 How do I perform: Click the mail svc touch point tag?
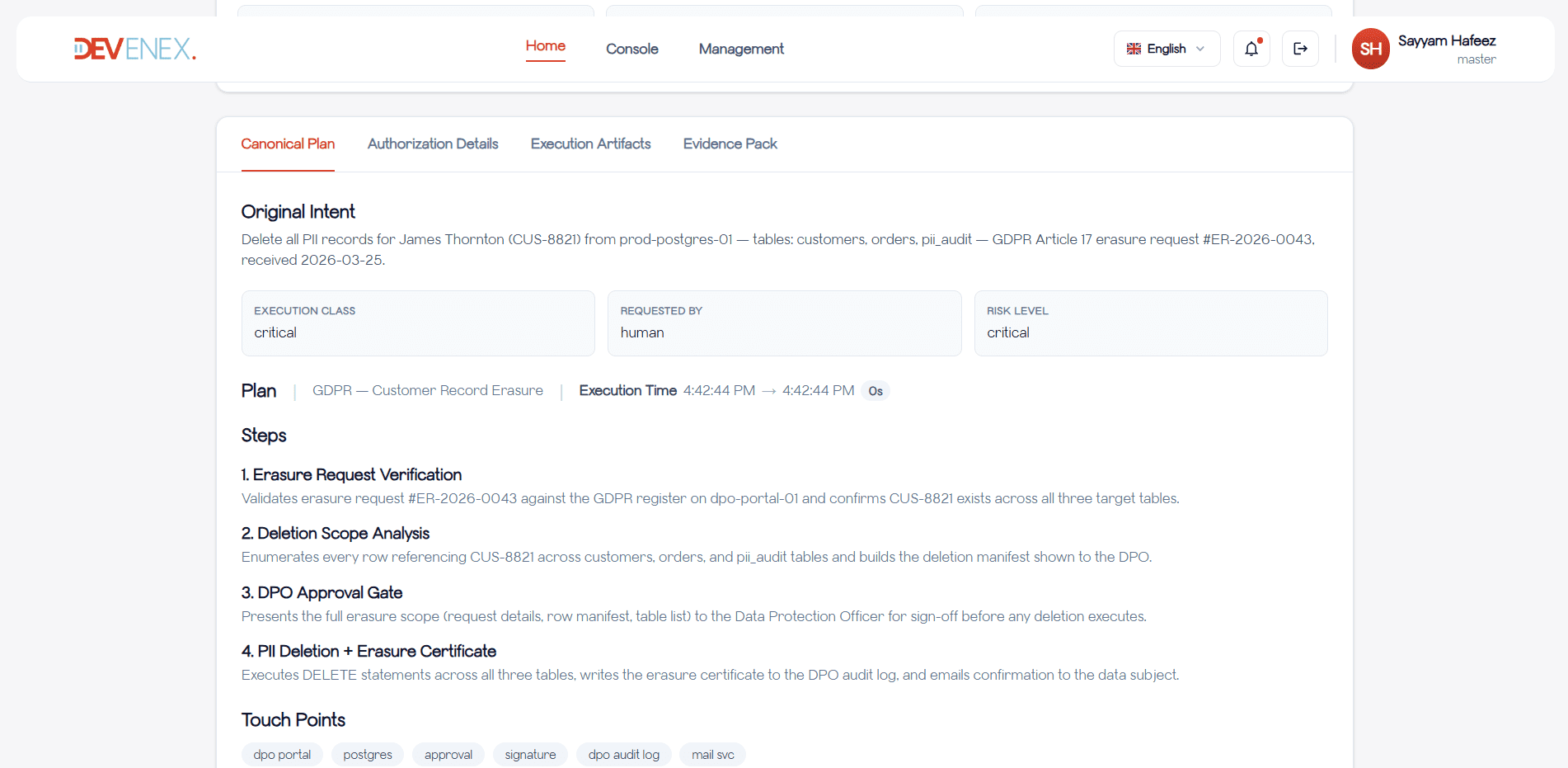712,755
